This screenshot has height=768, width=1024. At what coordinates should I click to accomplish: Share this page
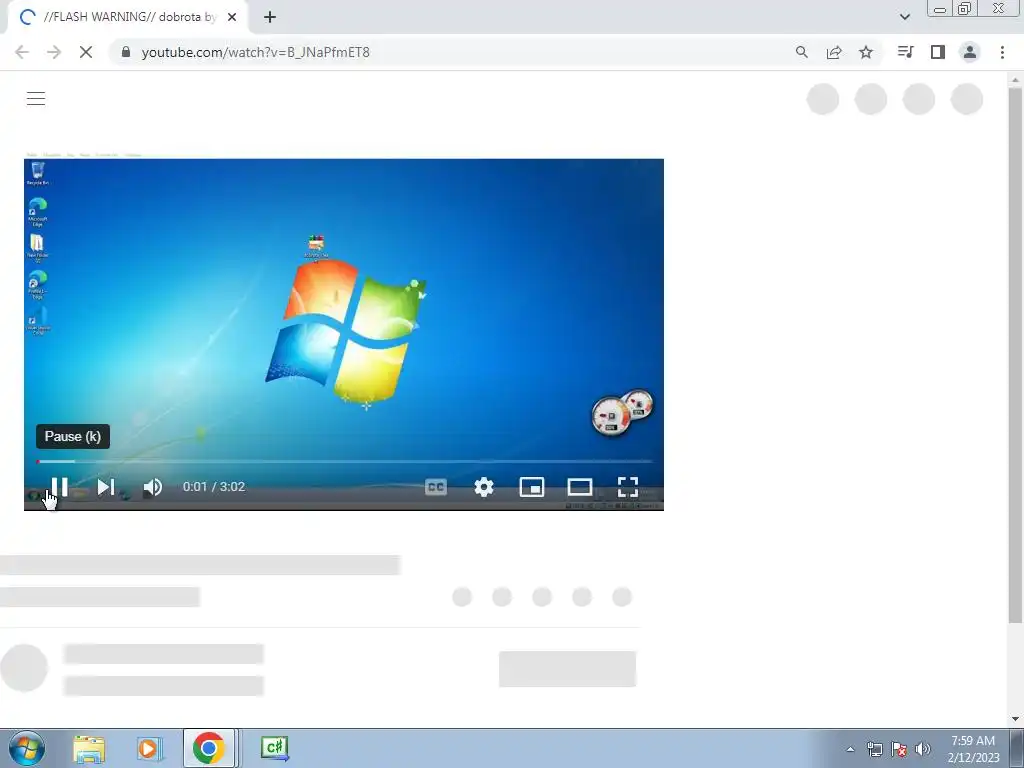[x=834, y=52]
